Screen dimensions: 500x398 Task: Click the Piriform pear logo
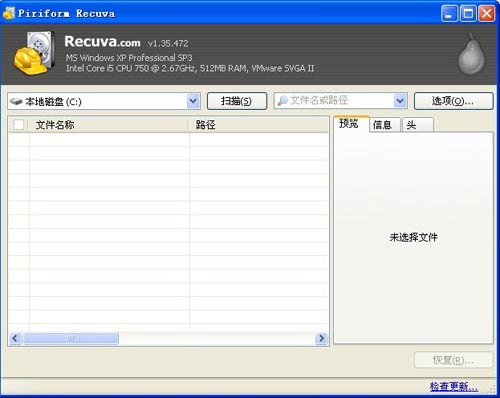[471, 54]
